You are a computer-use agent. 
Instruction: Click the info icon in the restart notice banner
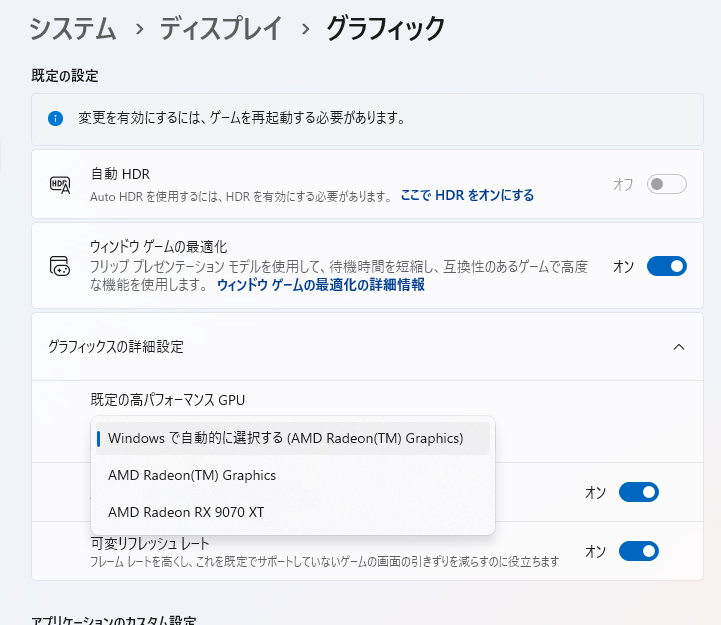[56, 118]
